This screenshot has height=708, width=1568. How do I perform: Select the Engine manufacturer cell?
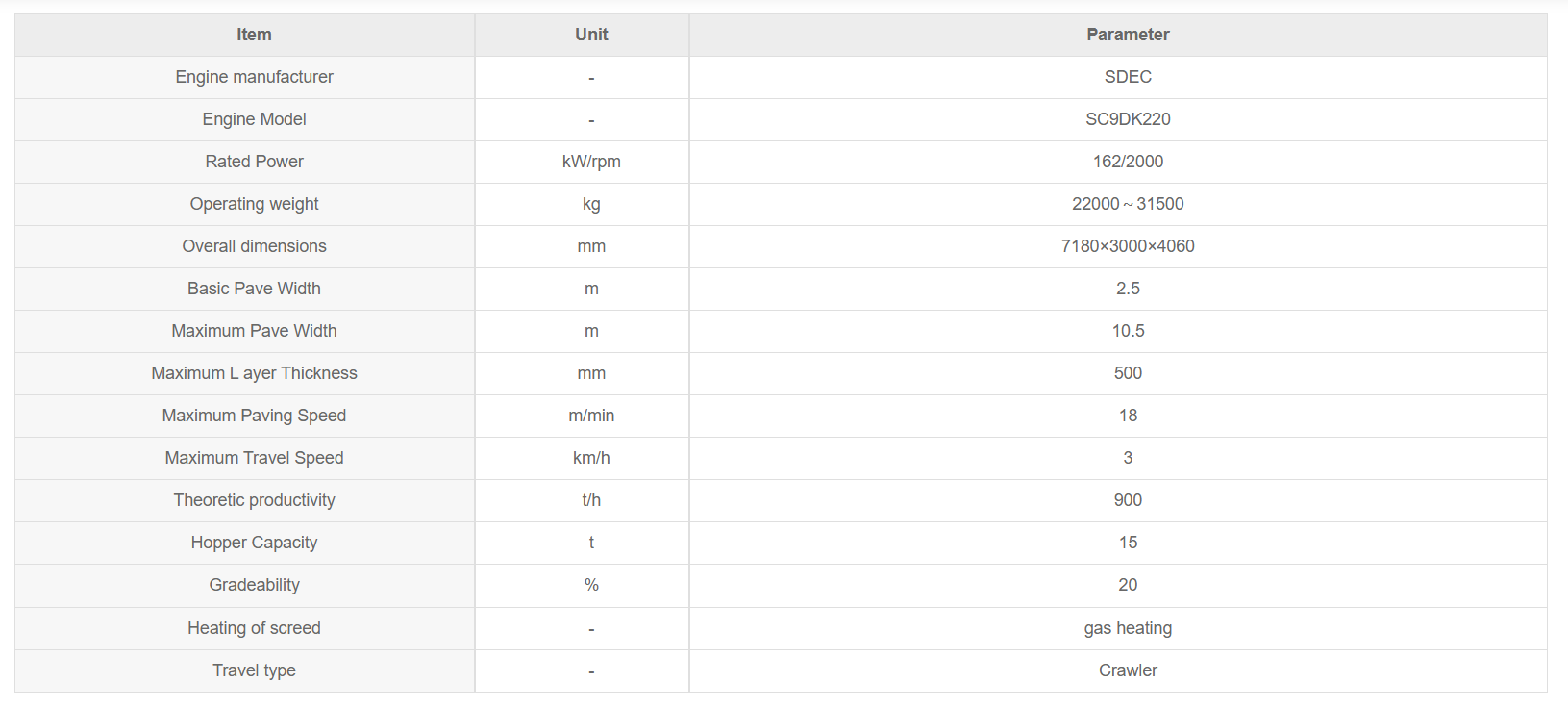click(x=254, y=77)
